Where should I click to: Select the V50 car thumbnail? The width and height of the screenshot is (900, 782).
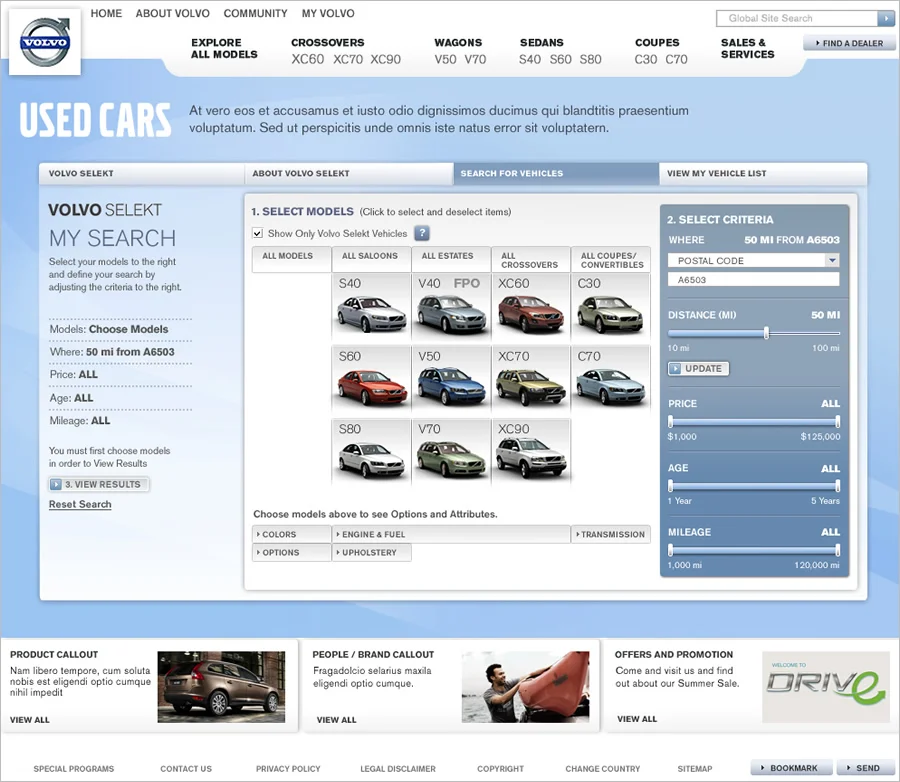click(451, 379)
